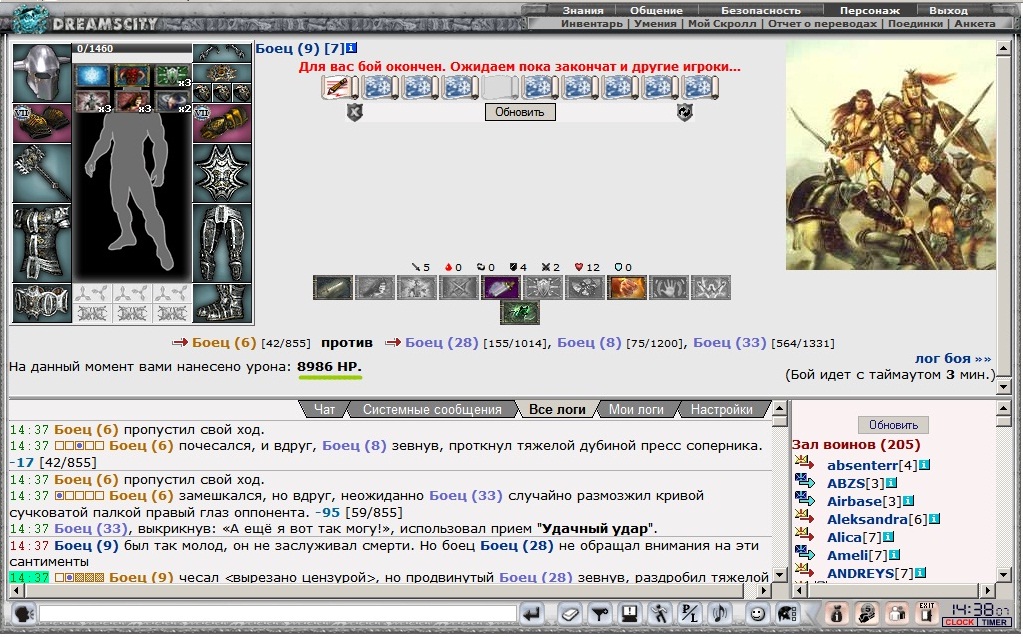
Task: Open Мой Скролл submenu item
Action: pyautogui.click(x=722, y=23)
